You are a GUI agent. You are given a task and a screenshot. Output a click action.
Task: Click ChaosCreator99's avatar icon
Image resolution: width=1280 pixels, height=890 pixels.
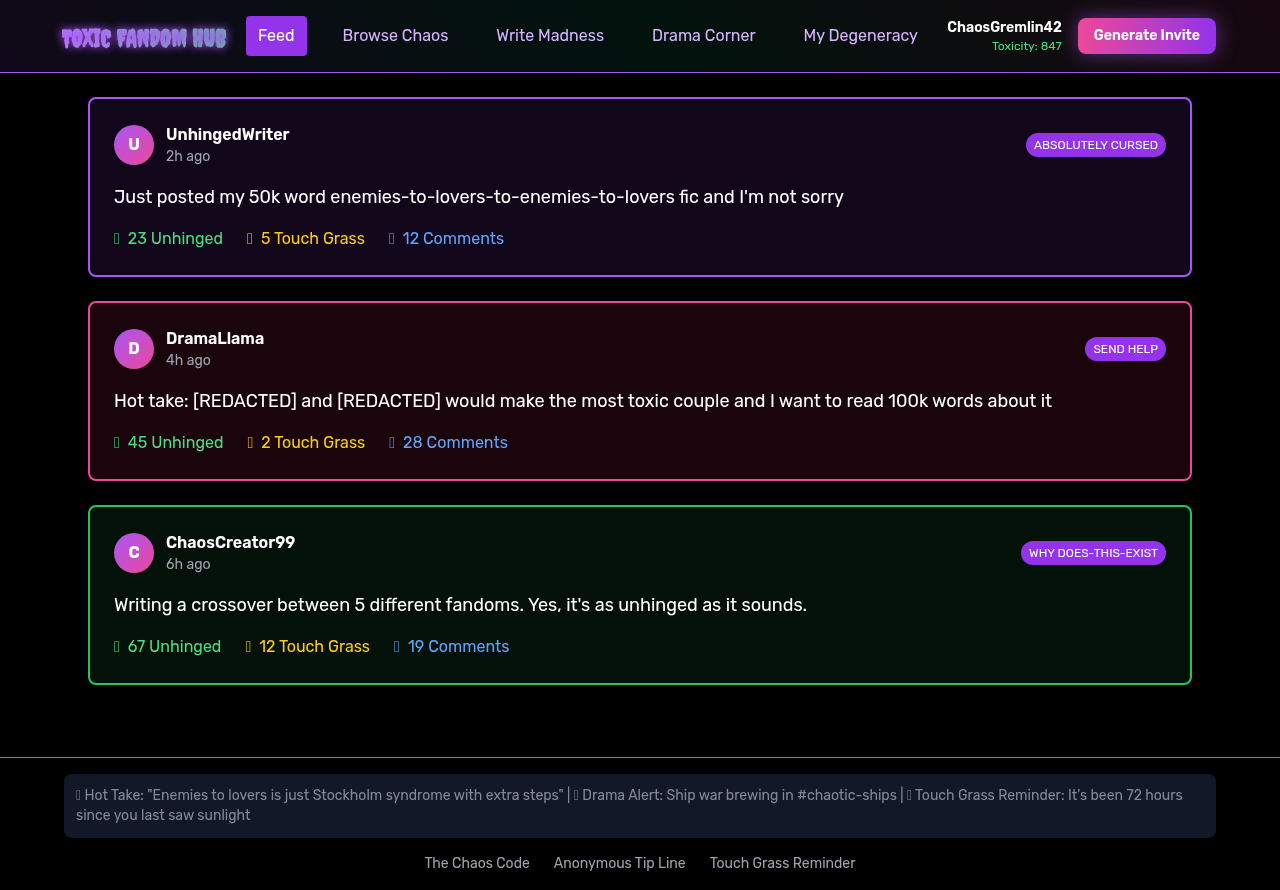[x=133, y=552]
